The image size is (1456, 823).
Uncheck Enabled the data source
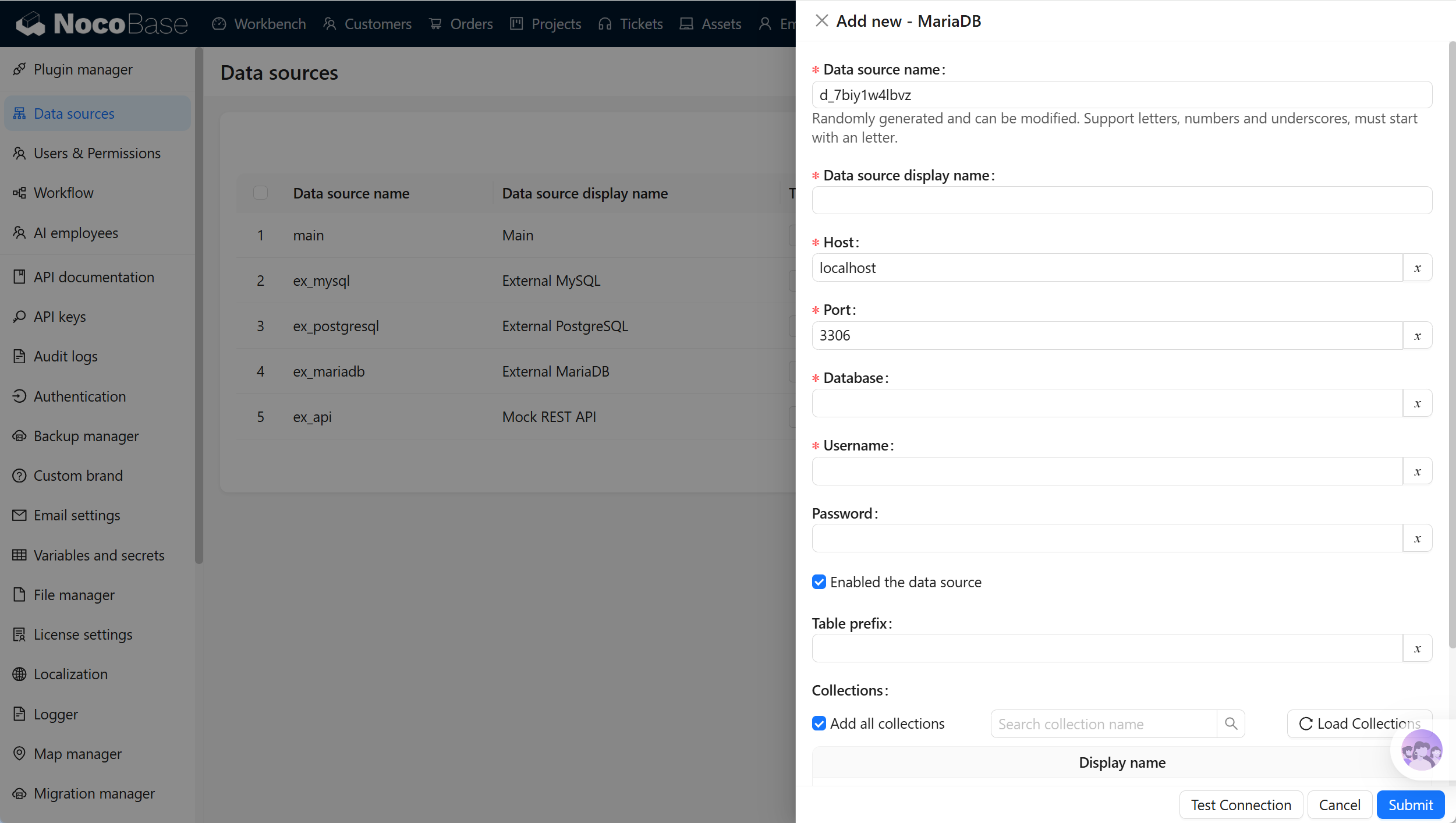(x=819, y=582)
